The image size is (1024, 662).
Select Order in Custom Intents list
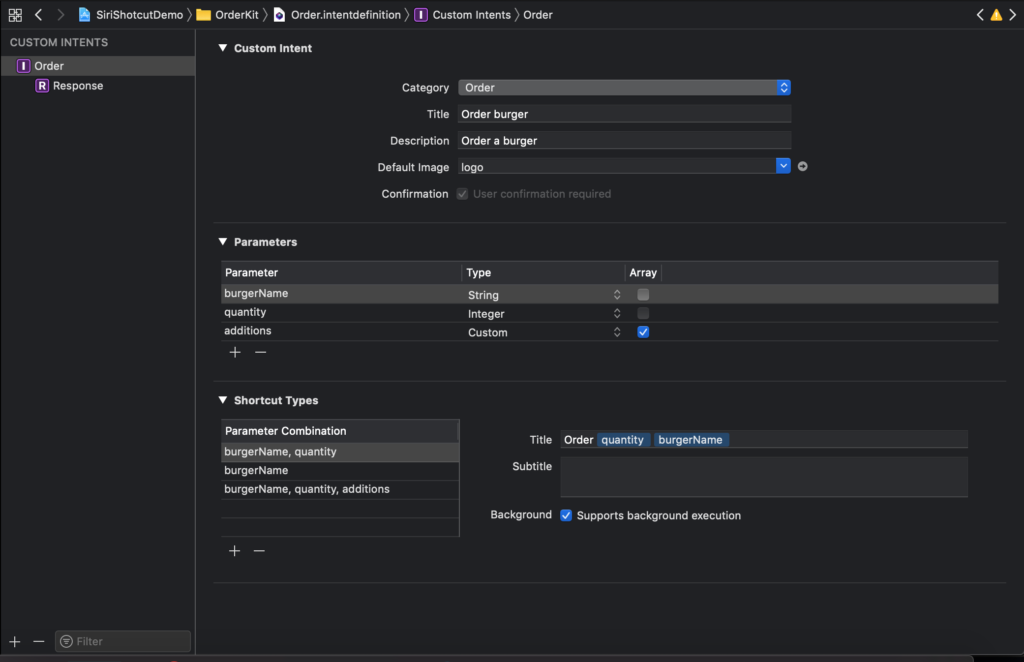[98, 66]
